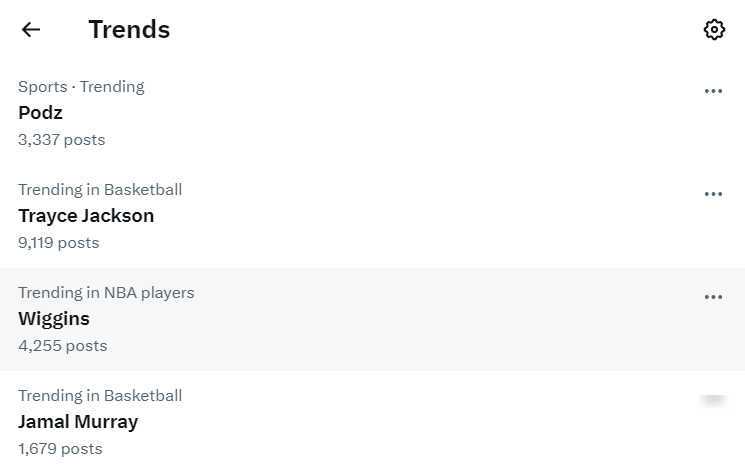This screenshot has width=745, height=475.
Task: Click the 3,337 posts count
Action: (61, 140)
